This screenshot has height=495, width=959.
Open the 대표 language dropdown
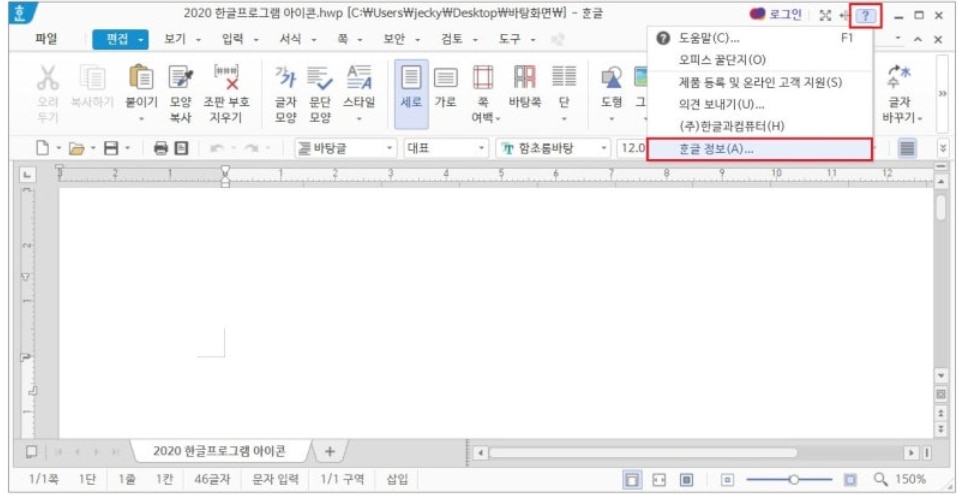click(446, 148)
